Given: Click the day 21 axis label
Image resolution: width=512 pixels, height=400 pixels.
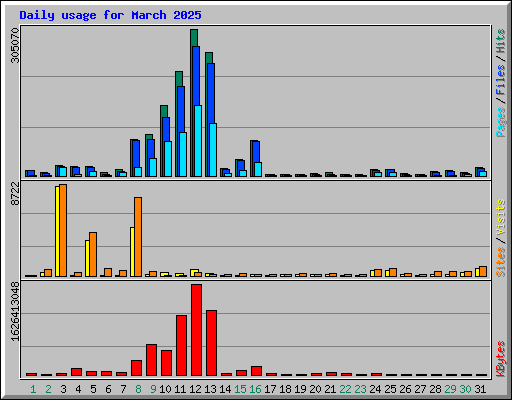Looking at the screenshot, I should (x=330, y=389).
